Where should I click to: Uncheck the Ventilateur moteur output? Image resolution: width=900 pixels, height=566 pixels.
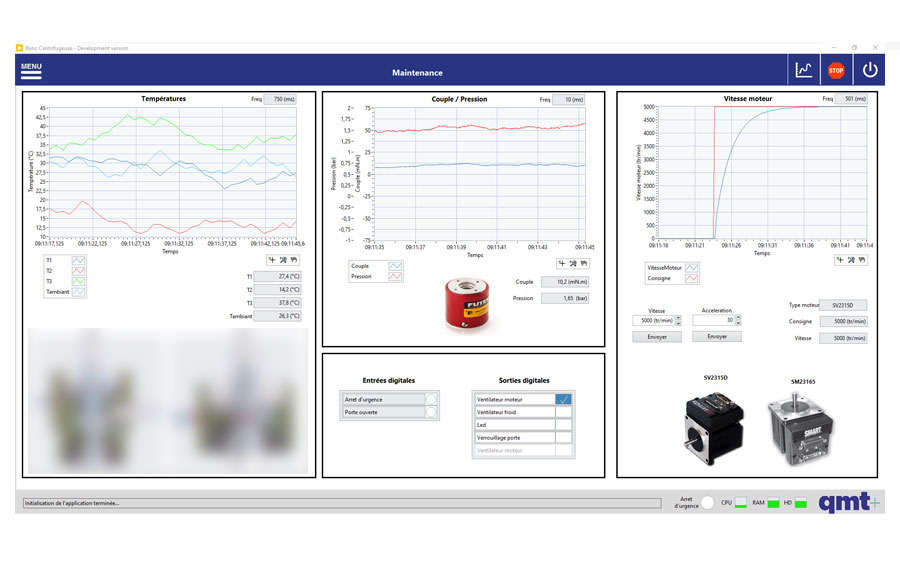coord(563,399)
